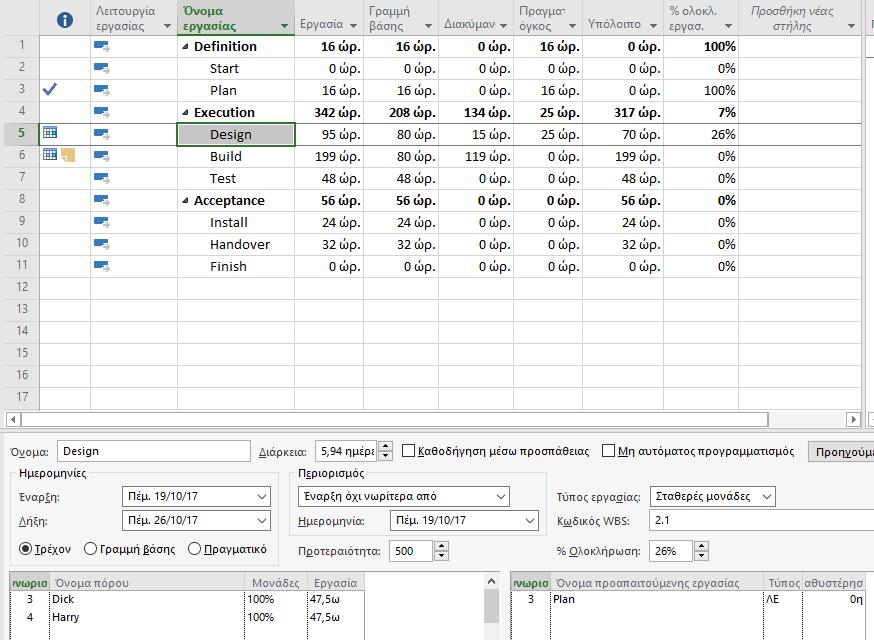
Task: Open the Έναρξη date dropdown
Action: tap(262, 496)
